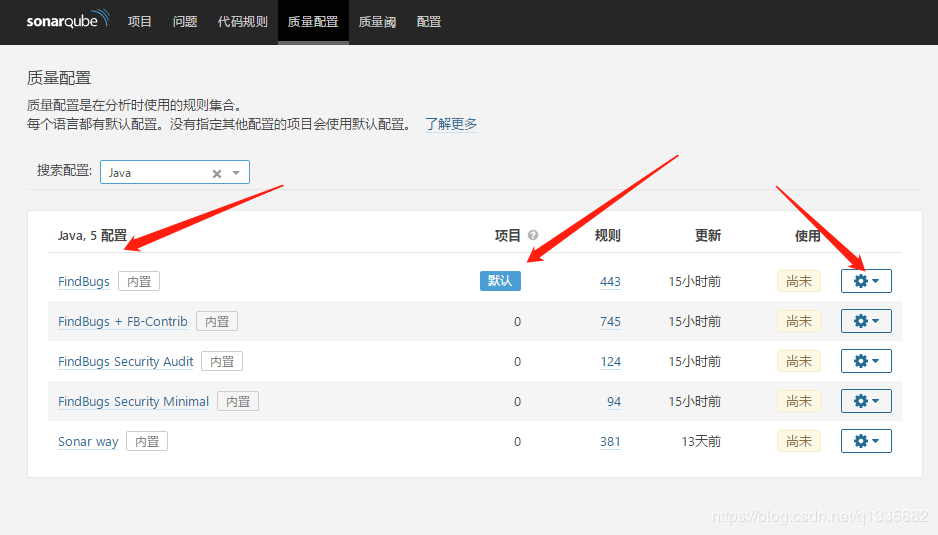
Task: Click 尚未 status in FindBugs row
Action: (799, 281)
